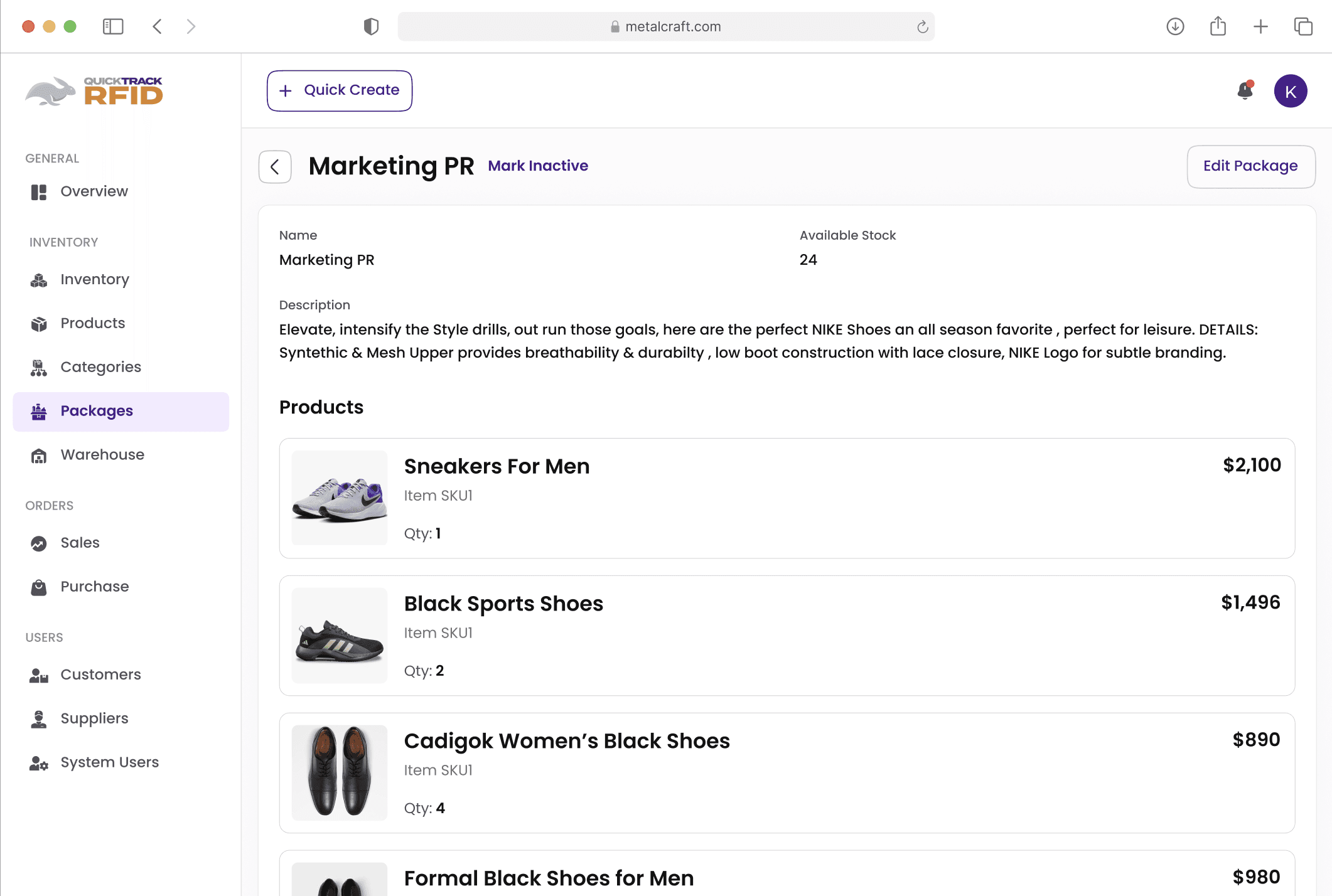Screen dimensions: 1332x896
Task: Click the Safari share icon
Action: [x=1218, y=26]
